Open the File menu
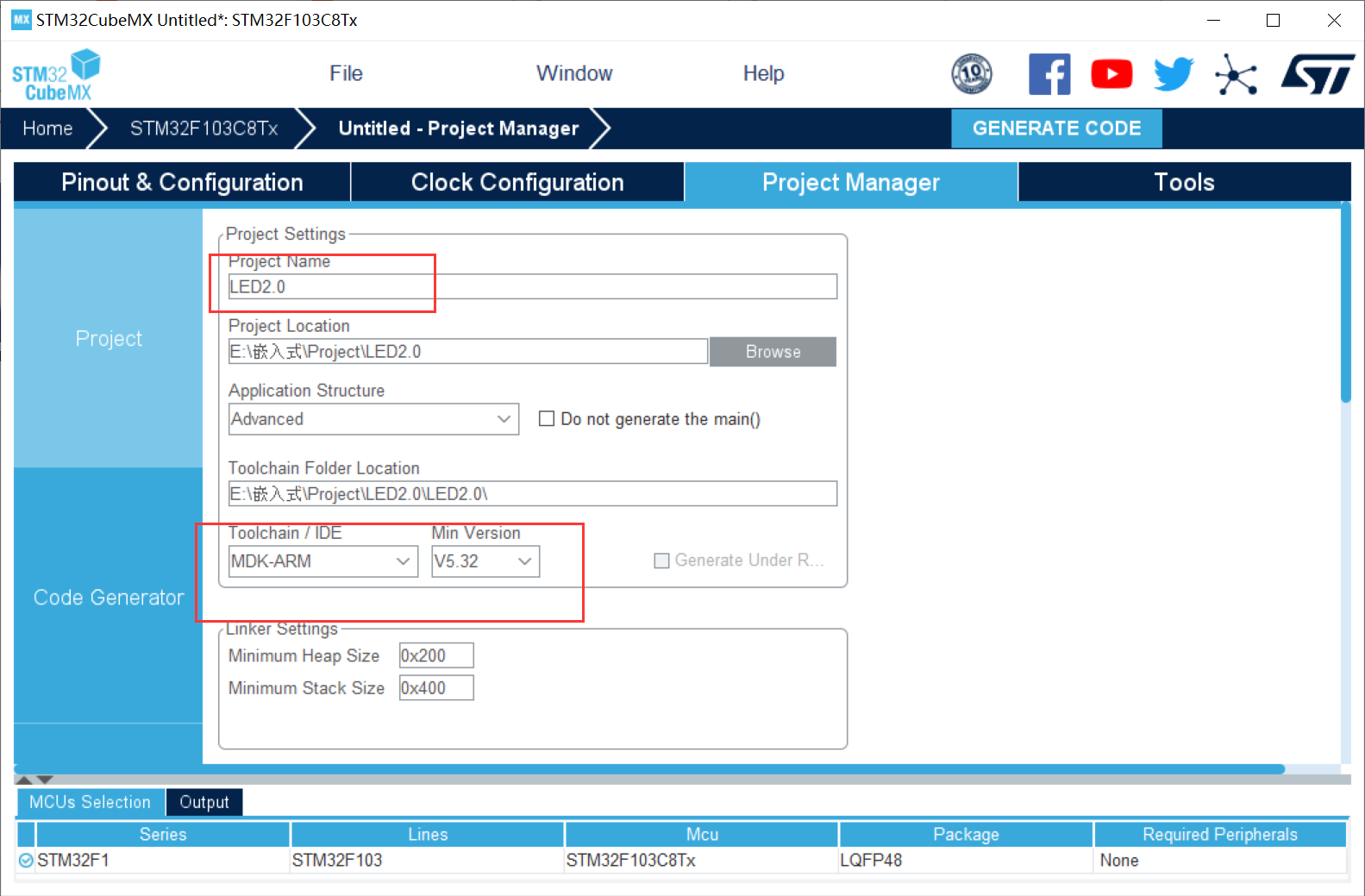This screenshot has height=896, width=1365. pos(346,73)
